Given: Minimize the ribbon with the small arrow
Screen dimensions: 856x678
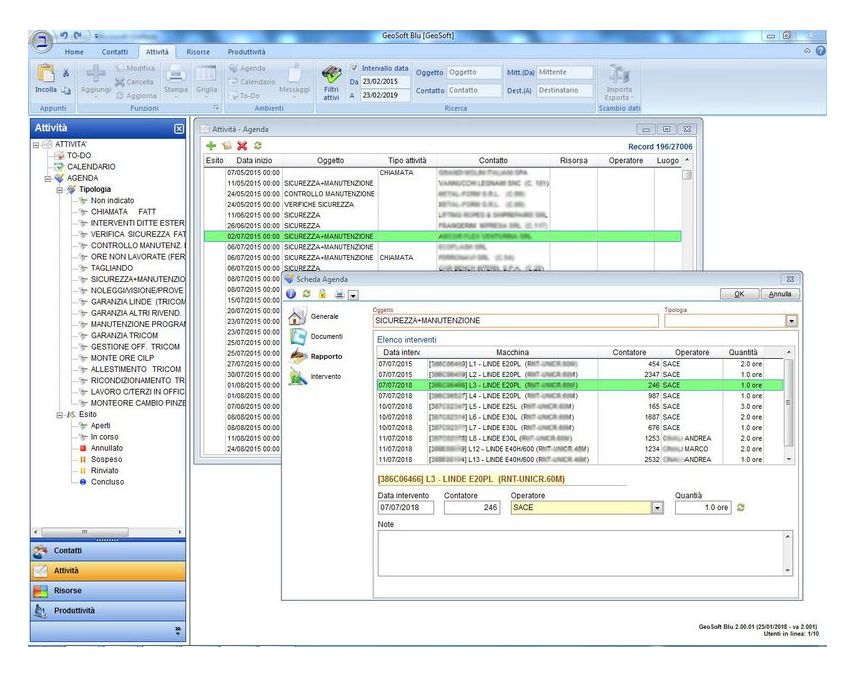Looking at the screenshot, I should pyautogui.click(x=807, y=51).
